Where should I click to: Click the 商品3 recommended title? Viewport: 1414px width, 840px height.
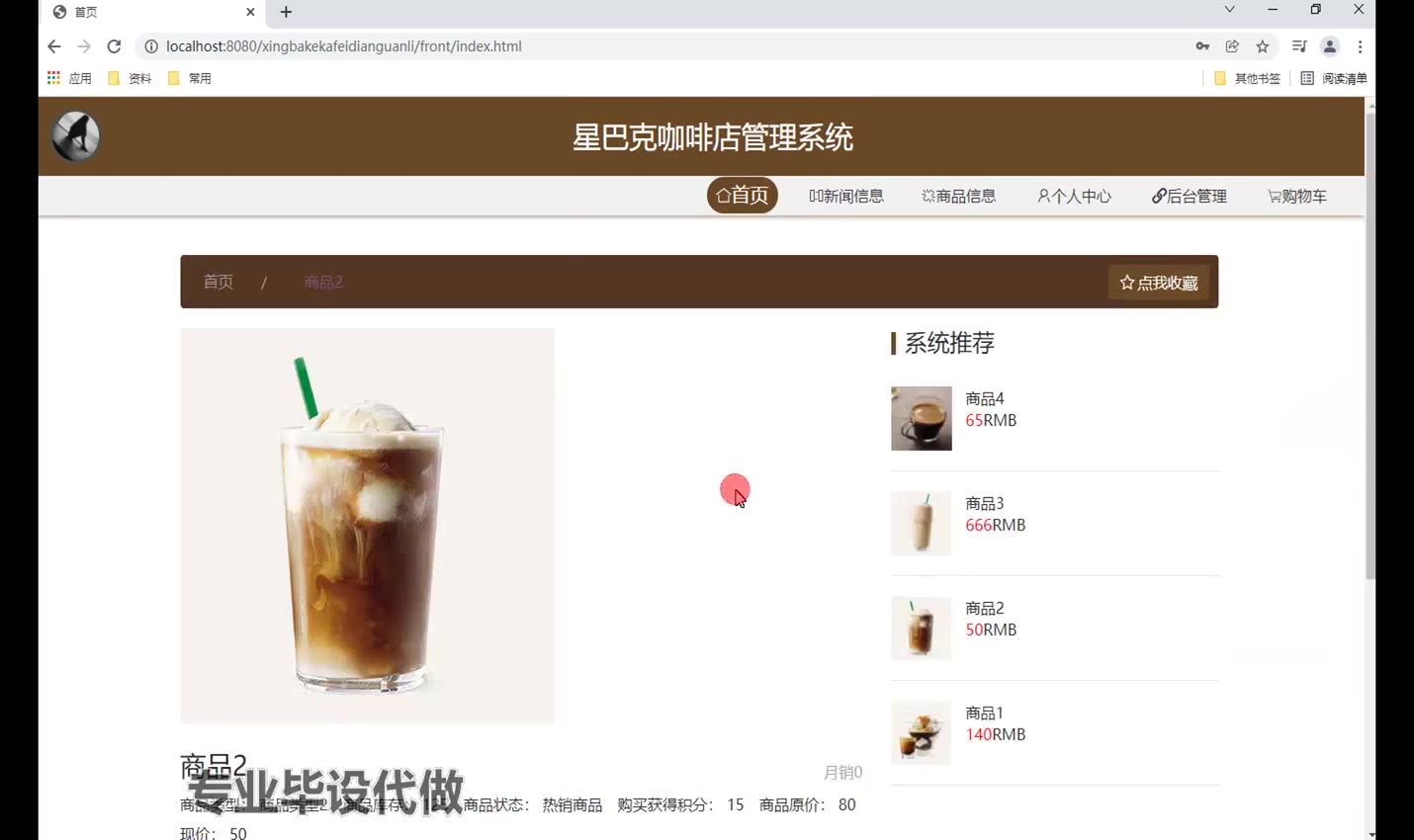[985, 503]
